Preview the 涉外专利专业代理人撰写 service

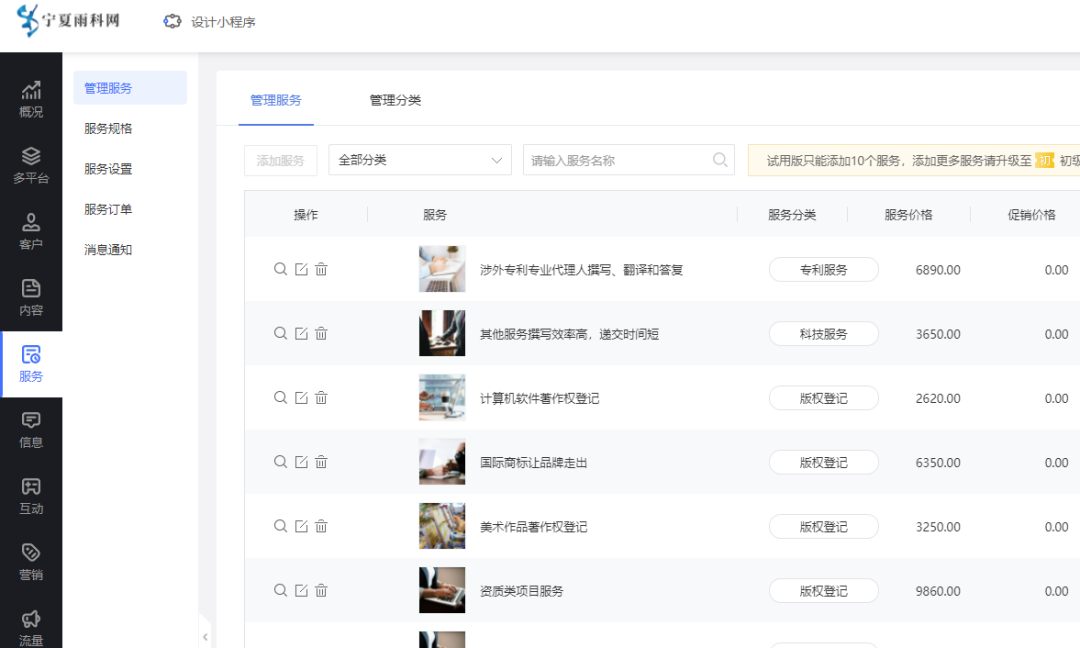click(280, 269)
